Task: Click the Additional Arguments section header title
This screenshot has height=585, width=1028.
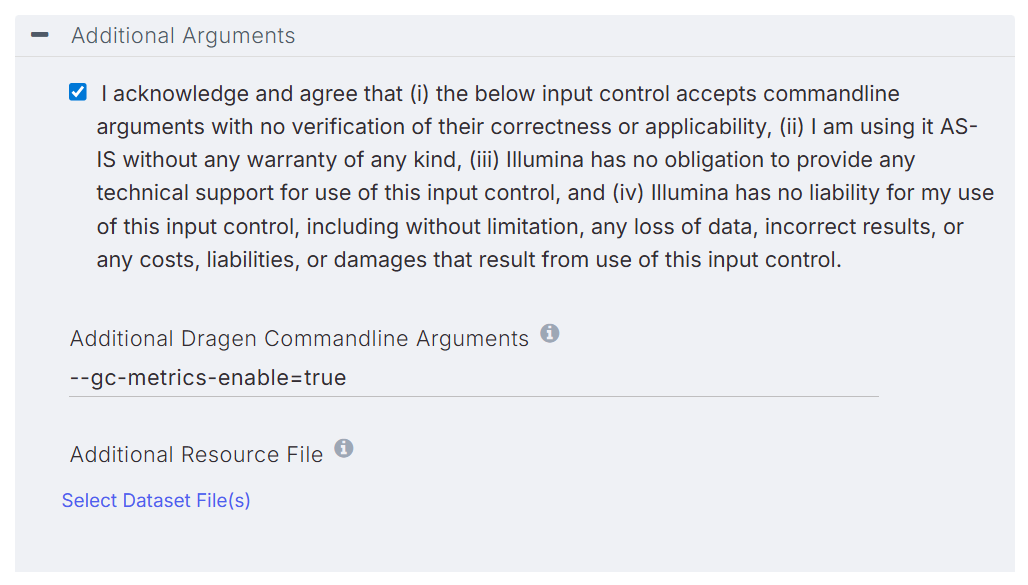Action: [183, 36]
